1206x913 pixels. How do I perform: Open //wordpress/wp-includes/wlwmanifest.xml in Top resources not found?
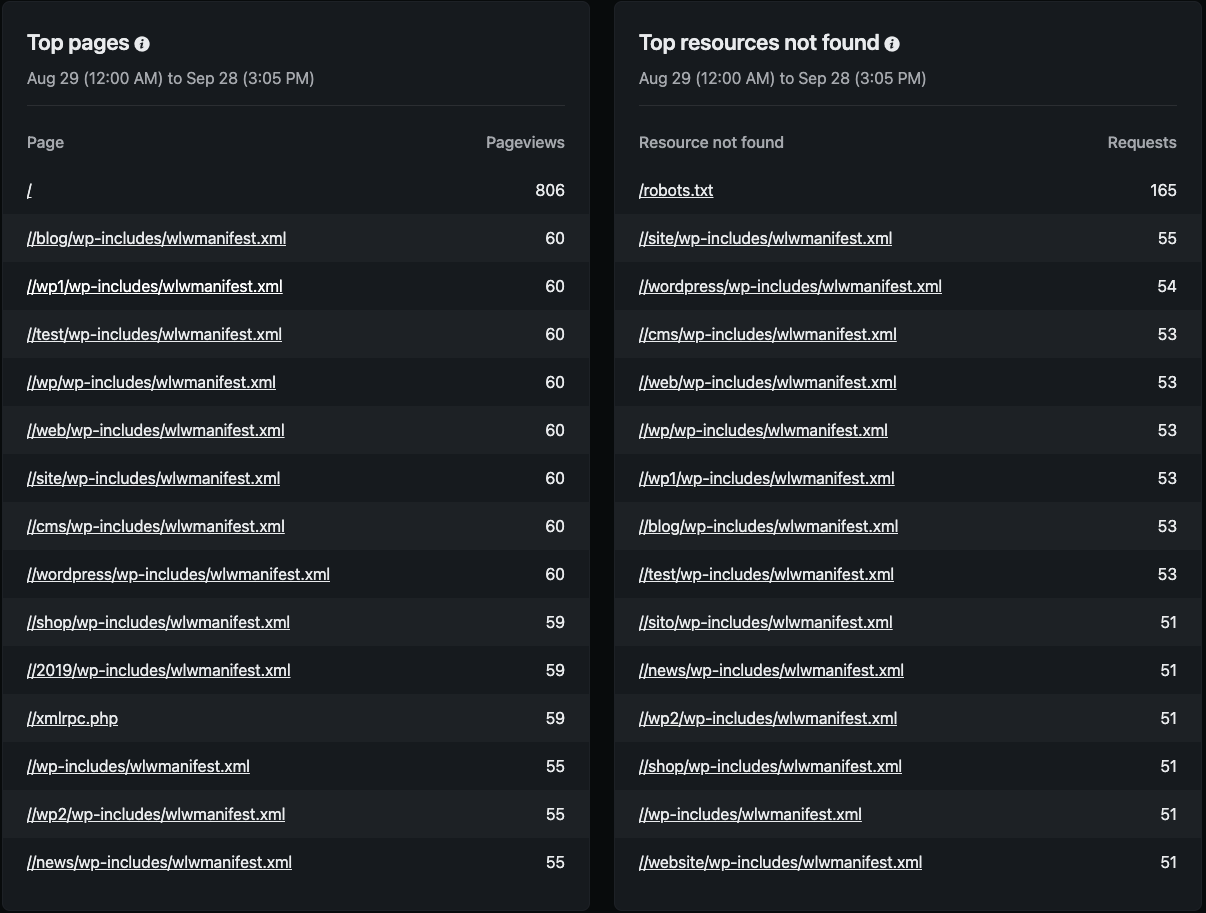click(790, 286)
